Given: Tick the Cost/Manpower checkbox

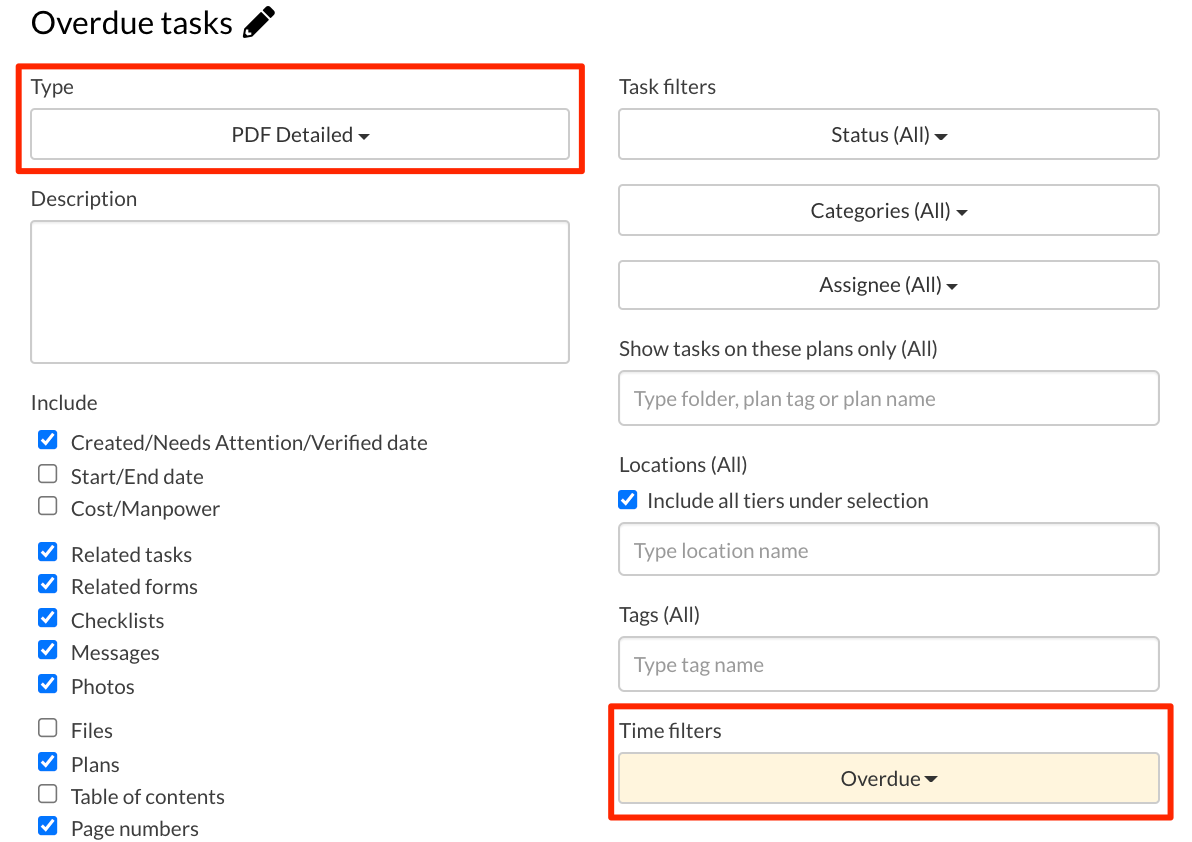Looking at the screenshot, I should coord(48,507).
